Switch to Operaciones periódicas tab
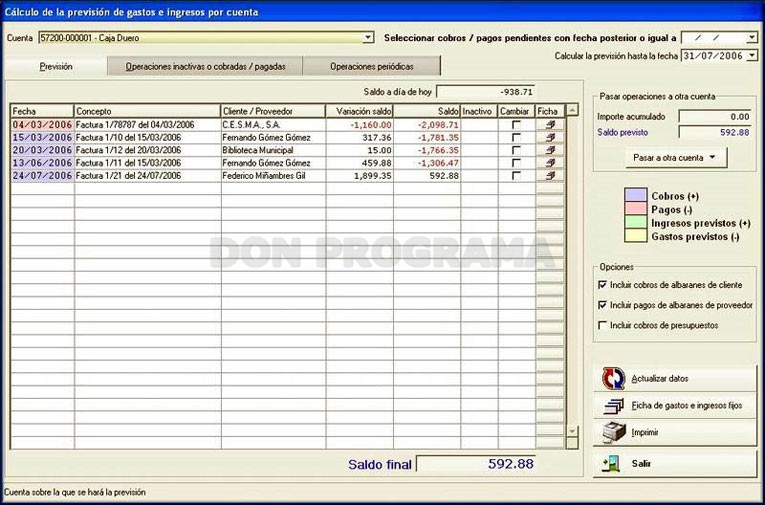Image resolution: width=765 pixels, height=505 pixels. point(372,66)
